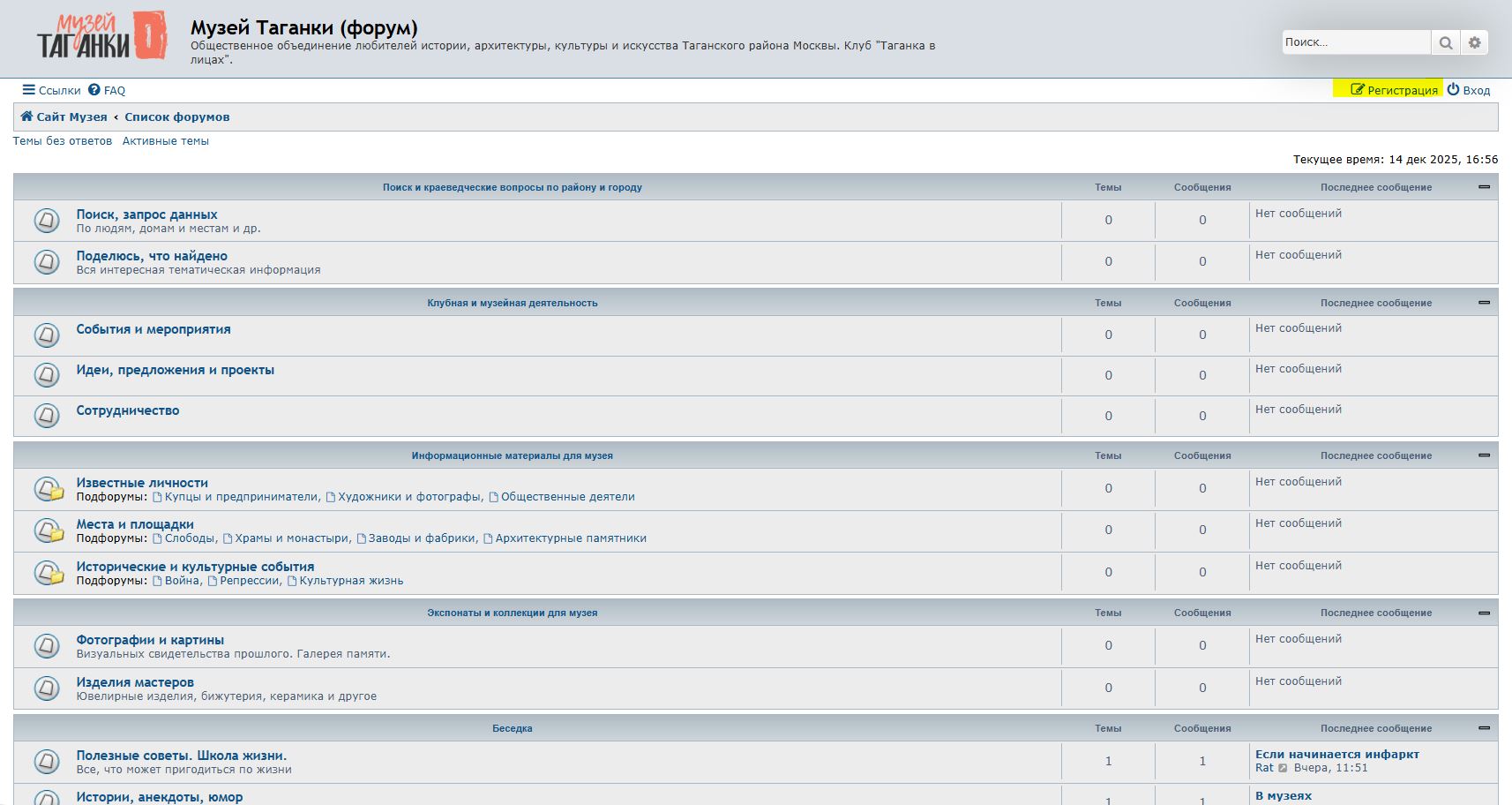Click the home icon beside Сайт Музея
The height and width of the screenshot is (805, 1512).
click(26, 117)
